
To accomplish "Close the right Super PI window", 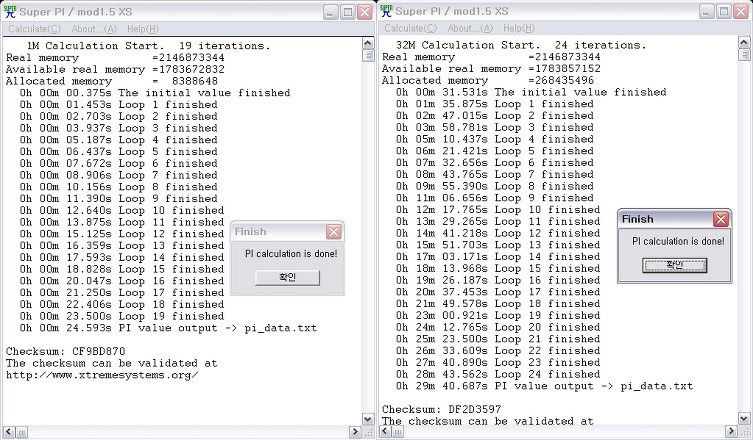I will coord(741,12).
